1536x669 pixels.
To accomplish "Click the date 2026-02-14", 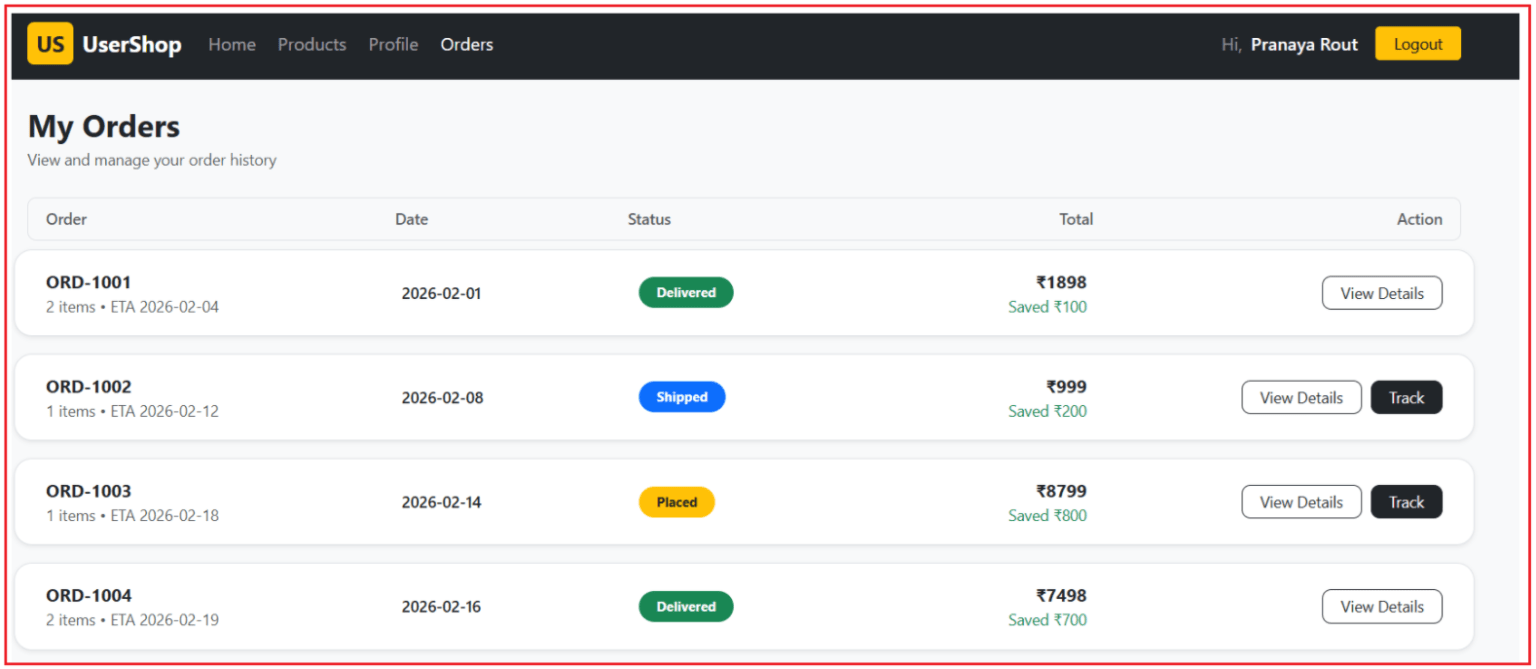I will click(x=441, y=502).
